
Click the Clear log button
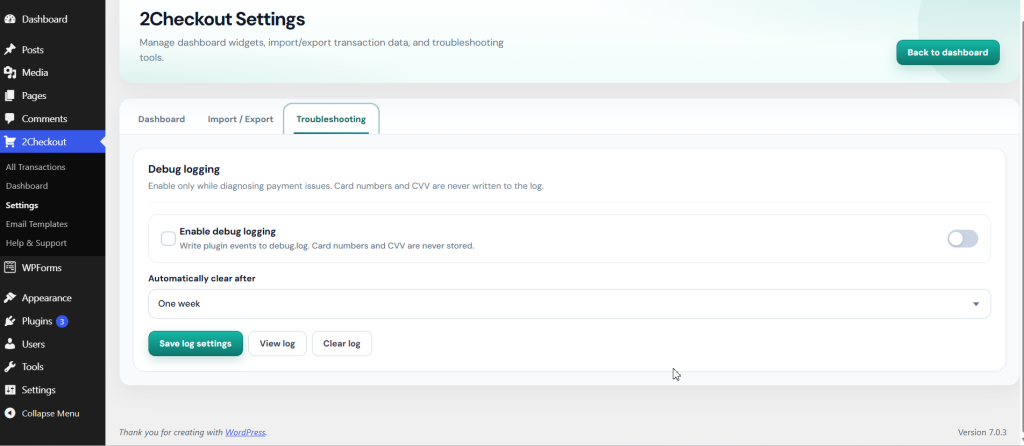[x=342, y=343]
